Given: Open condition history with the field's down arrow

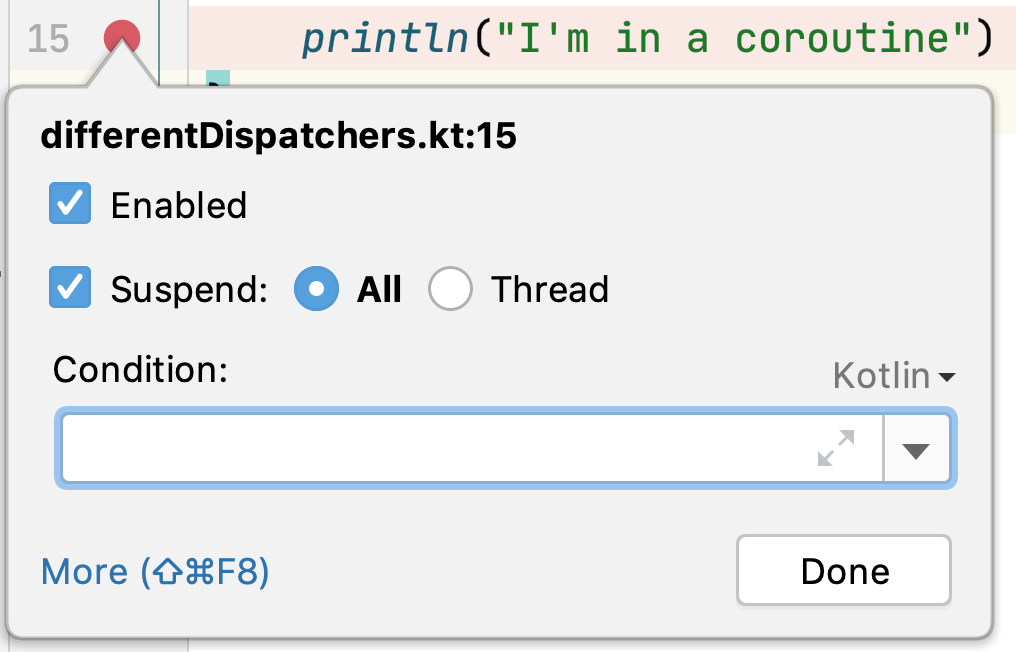Looking at the screenshot, I should click(916, 450).
